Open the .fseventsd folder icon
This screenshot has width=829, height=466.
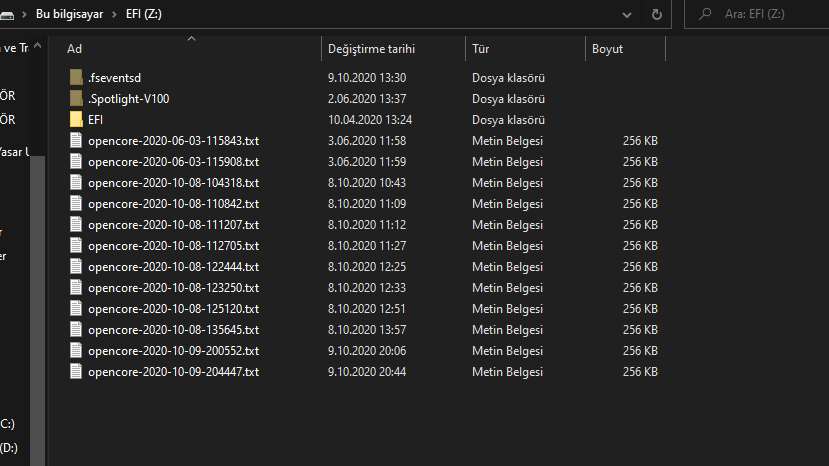click(x=77, y=77)
